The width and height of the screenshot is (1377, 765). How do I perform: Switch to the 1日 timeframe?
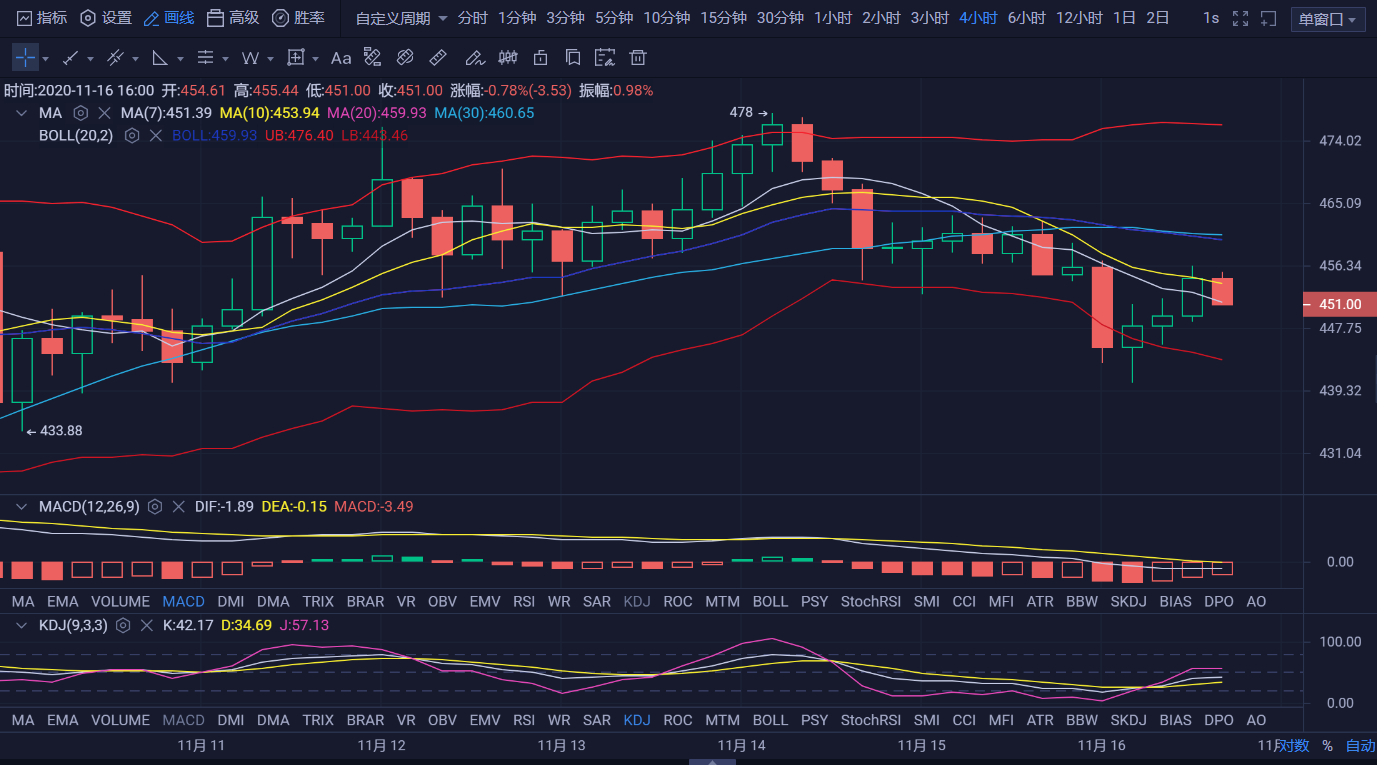pyautogui.click(x=1123, y=18)
